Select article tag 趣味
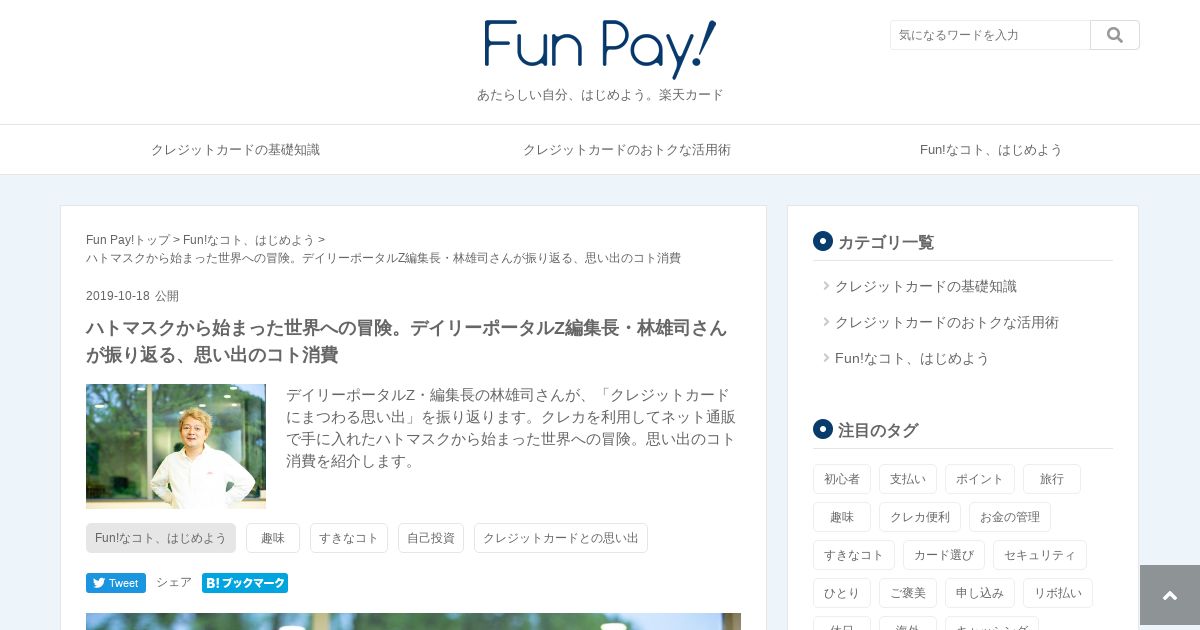The height and width of the screenshot is (630, 1200). (x=273, y=538)
